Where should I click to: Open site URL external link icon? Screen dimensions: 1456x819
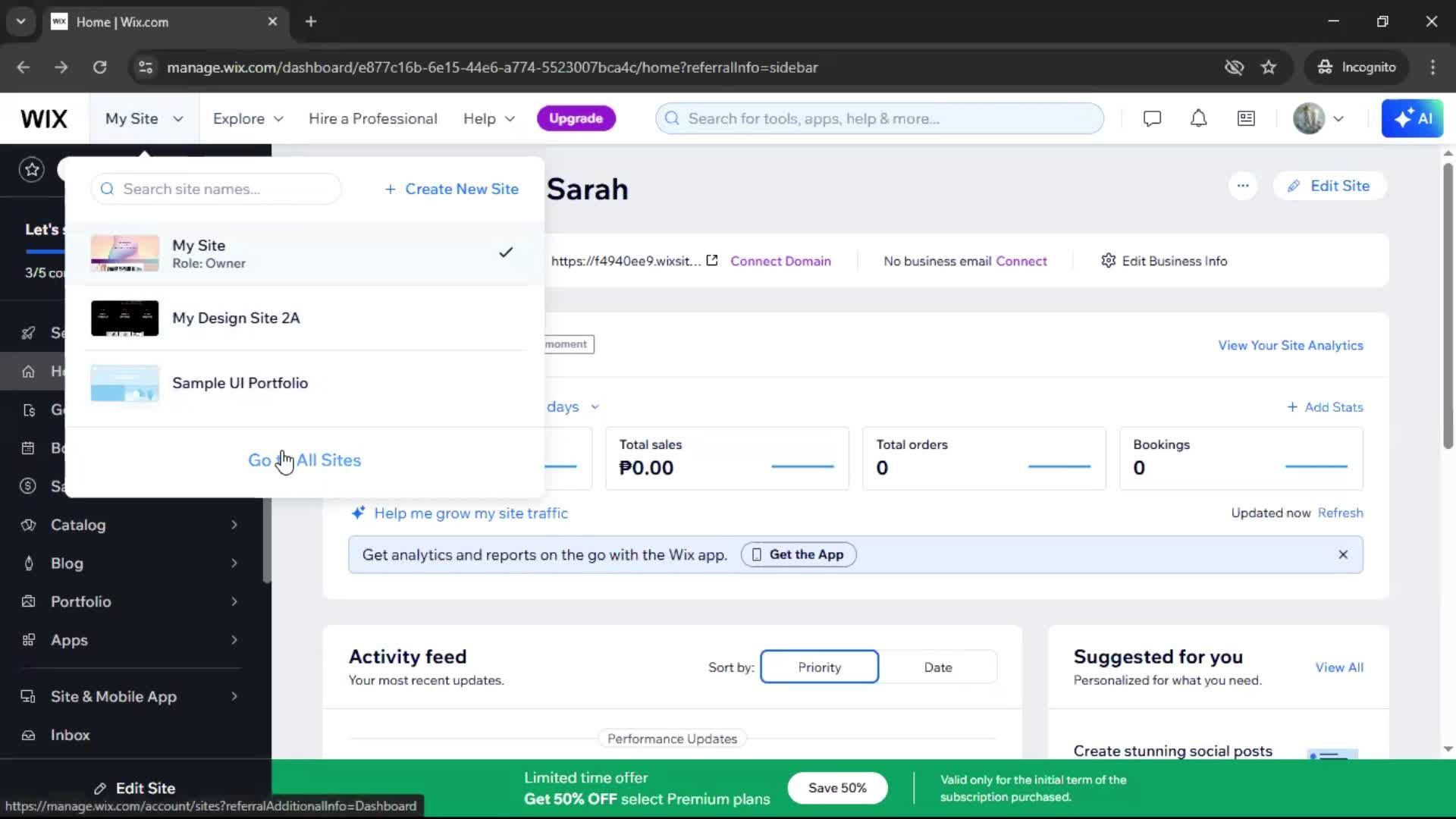point(711,261)
